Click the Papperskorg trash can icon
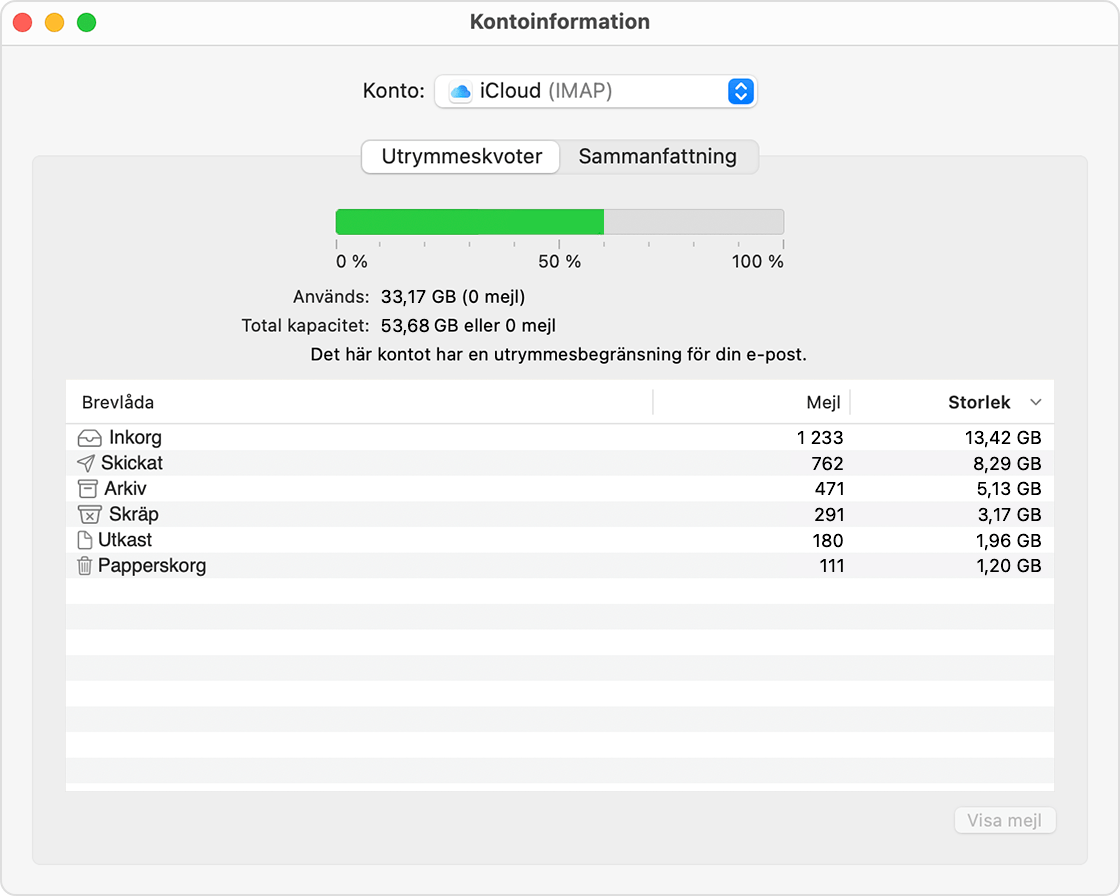 pyautogui.click(x=84, y=566)
